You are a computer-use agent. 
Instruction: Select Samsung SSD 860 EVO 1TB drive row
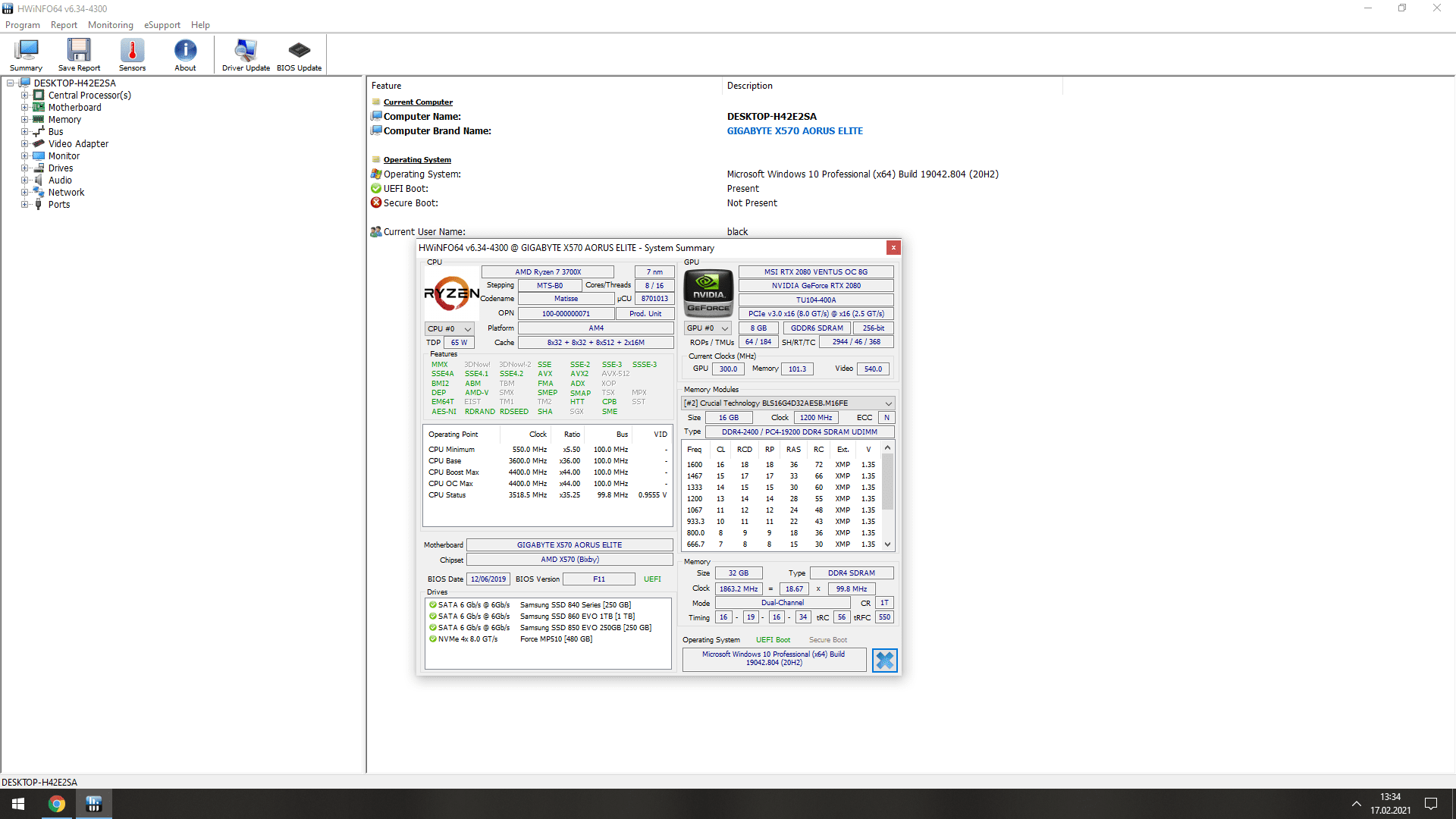tap(548, 617)
